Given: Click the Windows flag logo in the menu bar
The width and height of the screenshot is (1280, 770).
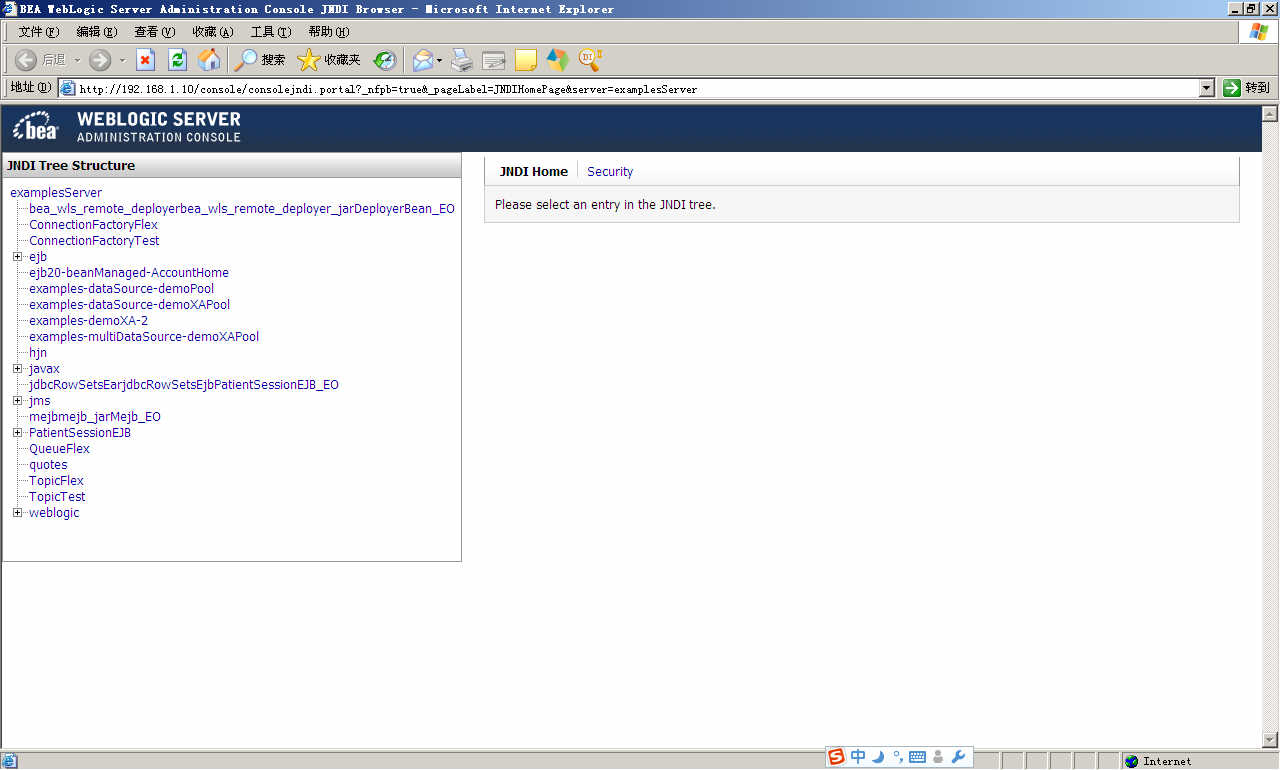Looking at the screenshot, I should [x=1259, y=32].
